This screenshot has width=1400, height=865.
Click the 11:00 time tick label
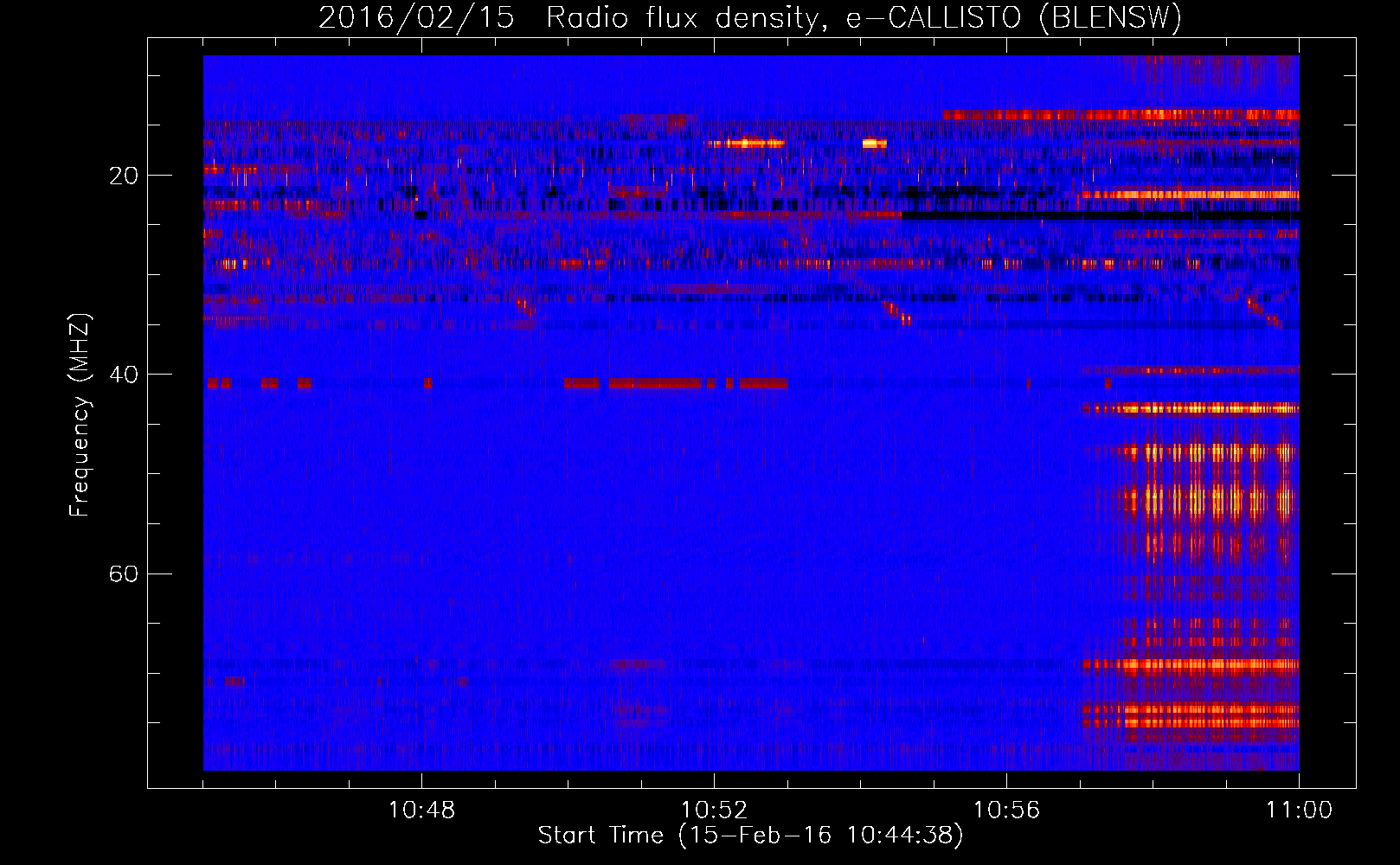pos(1299,811)
